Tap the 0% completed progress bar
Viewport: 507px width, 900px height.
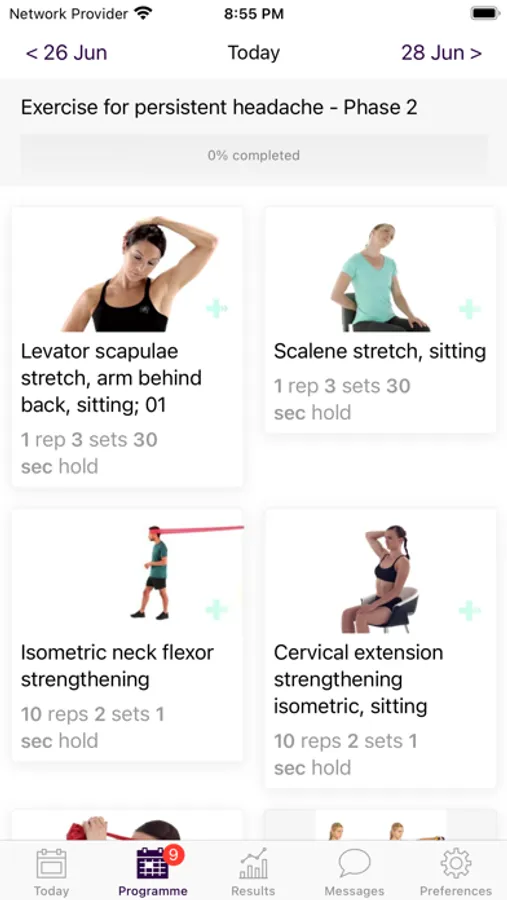click(x=254, y=155)
